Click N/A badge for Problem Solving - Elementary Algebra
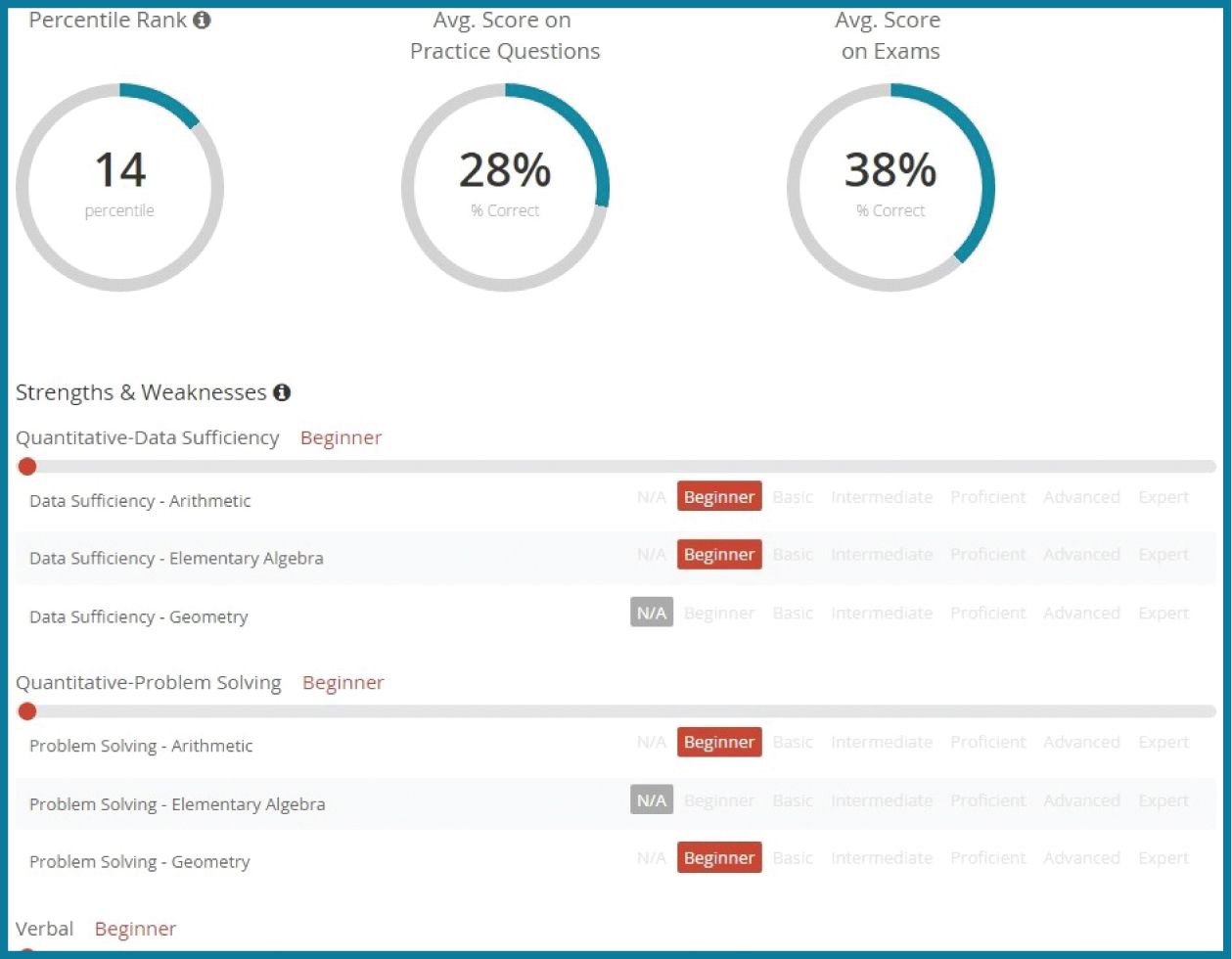 click(652, 800)
